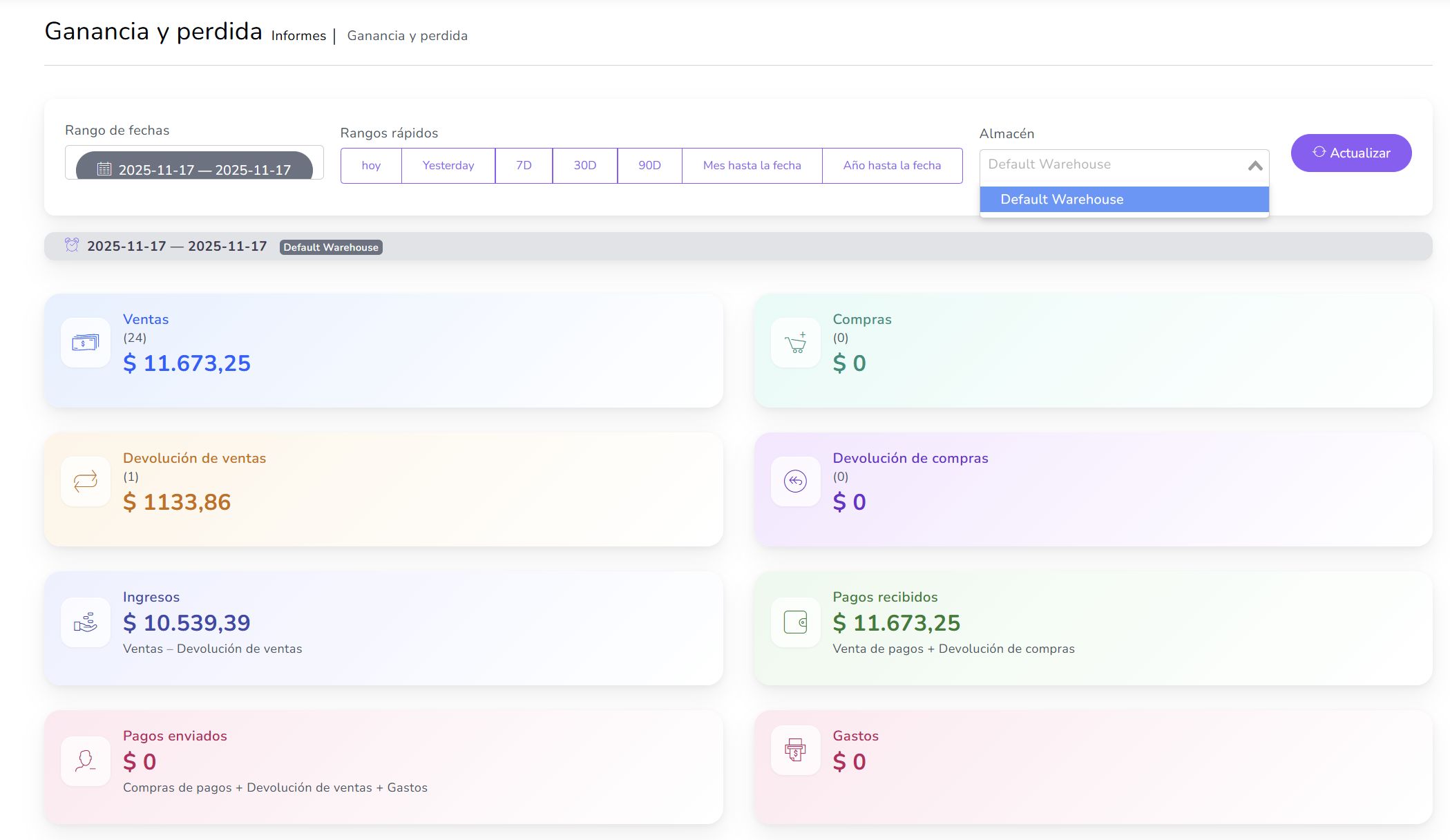Click the Devolución de compras return icon
Viewport: 1450px width, 840px height.
click(795, 481)
